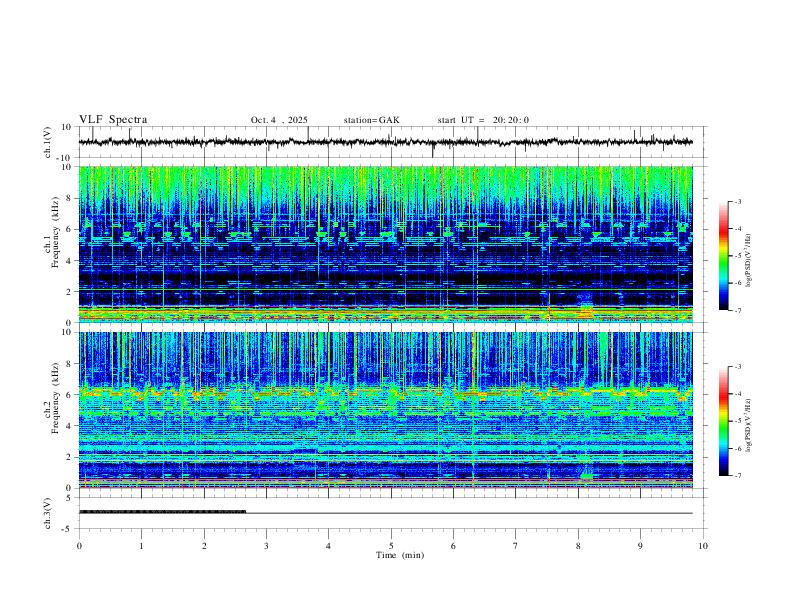Click inside the ch.2 spectrogram panel
Image resolution: width=792 pixels, height=612 pixels.
point(385,410)
